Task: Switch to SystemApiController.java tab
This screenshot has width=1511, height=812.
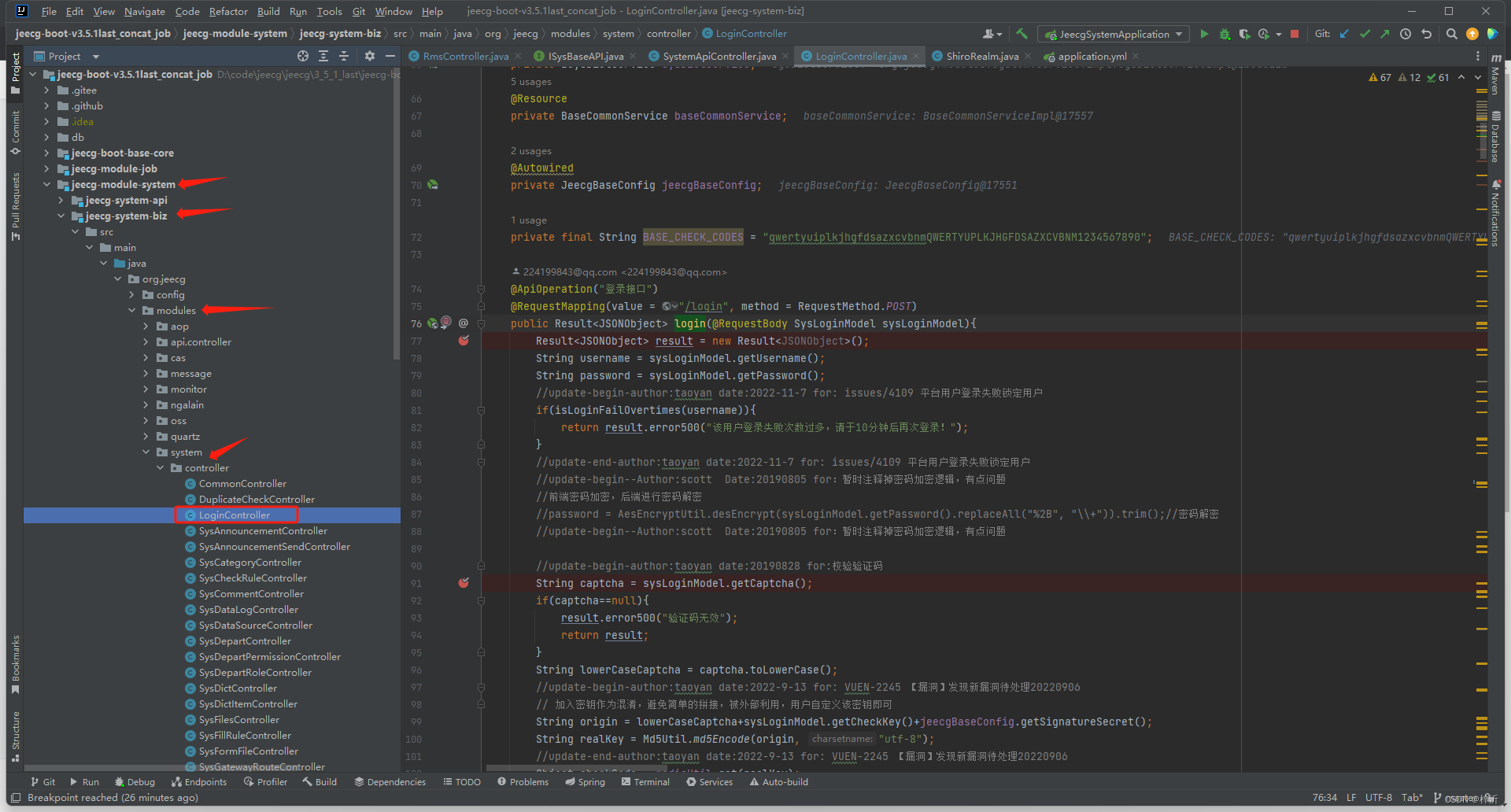Action: point(719,56)
